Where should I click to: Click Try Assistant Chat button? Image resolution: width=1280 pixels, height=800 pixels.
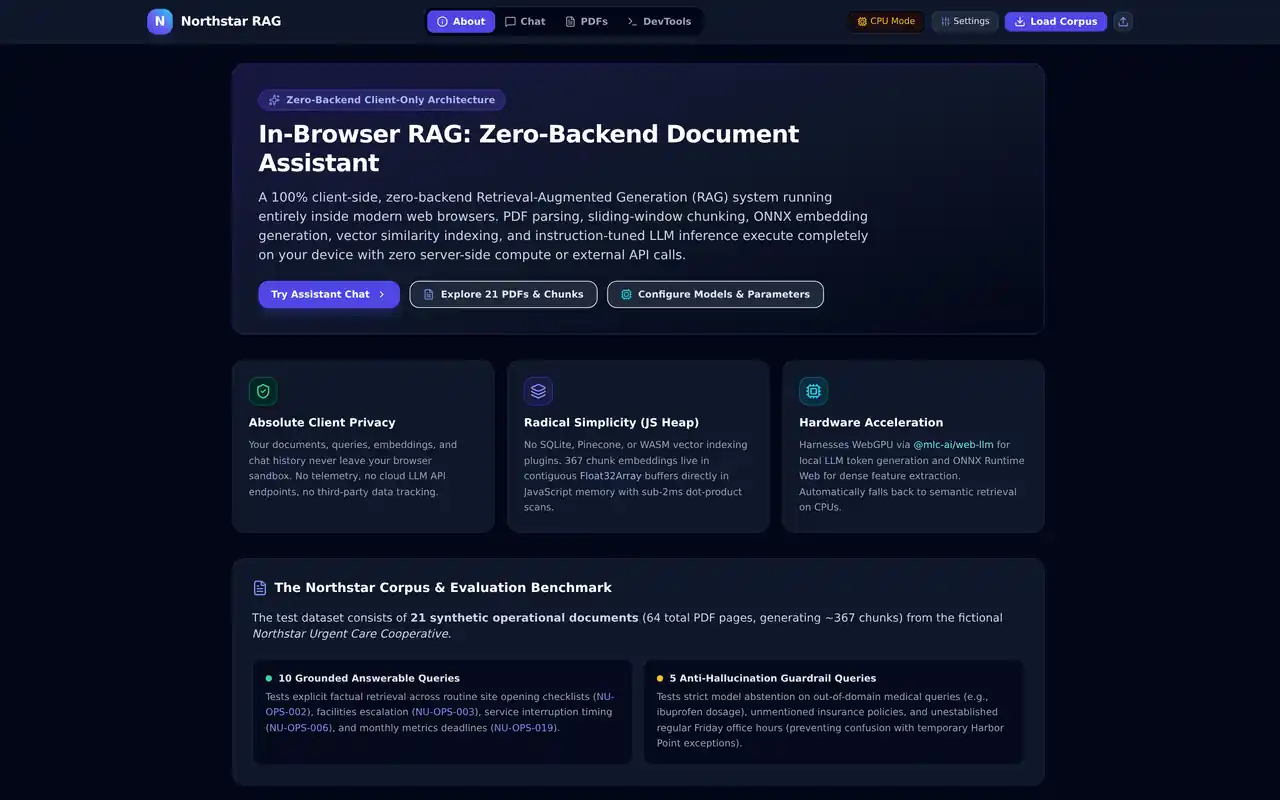coord(329,294)
